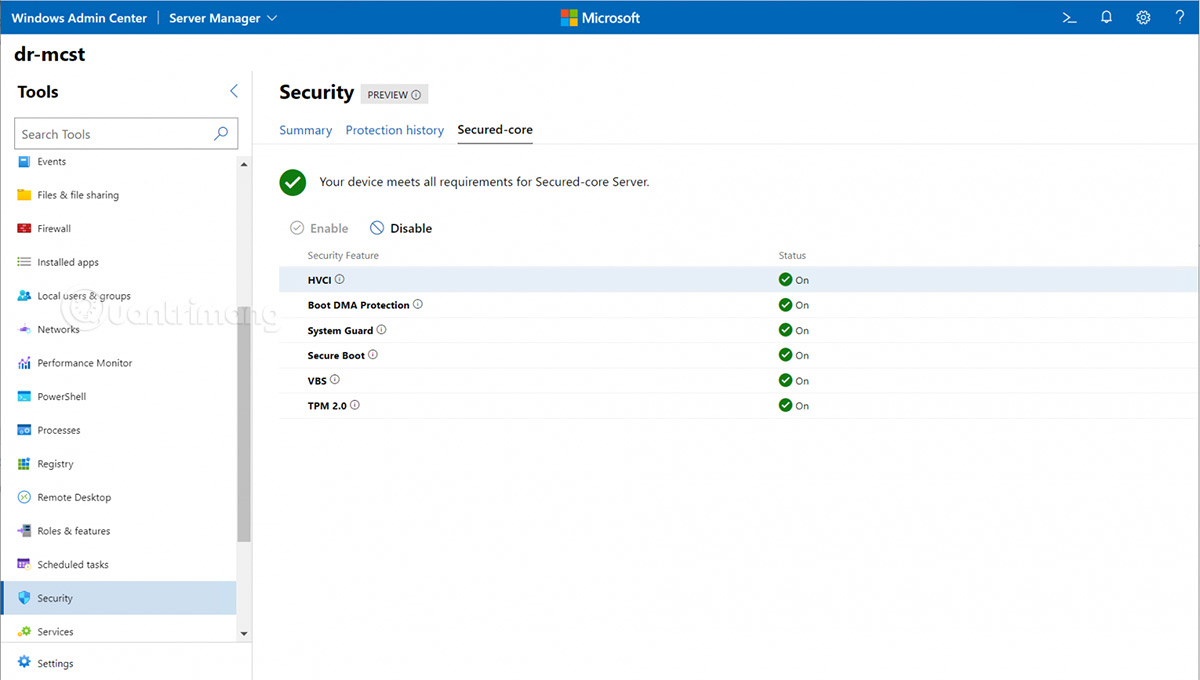Open the Performance Monitor tool
The width and height of the screenshot is (1200, 680).
coord(84,363)
